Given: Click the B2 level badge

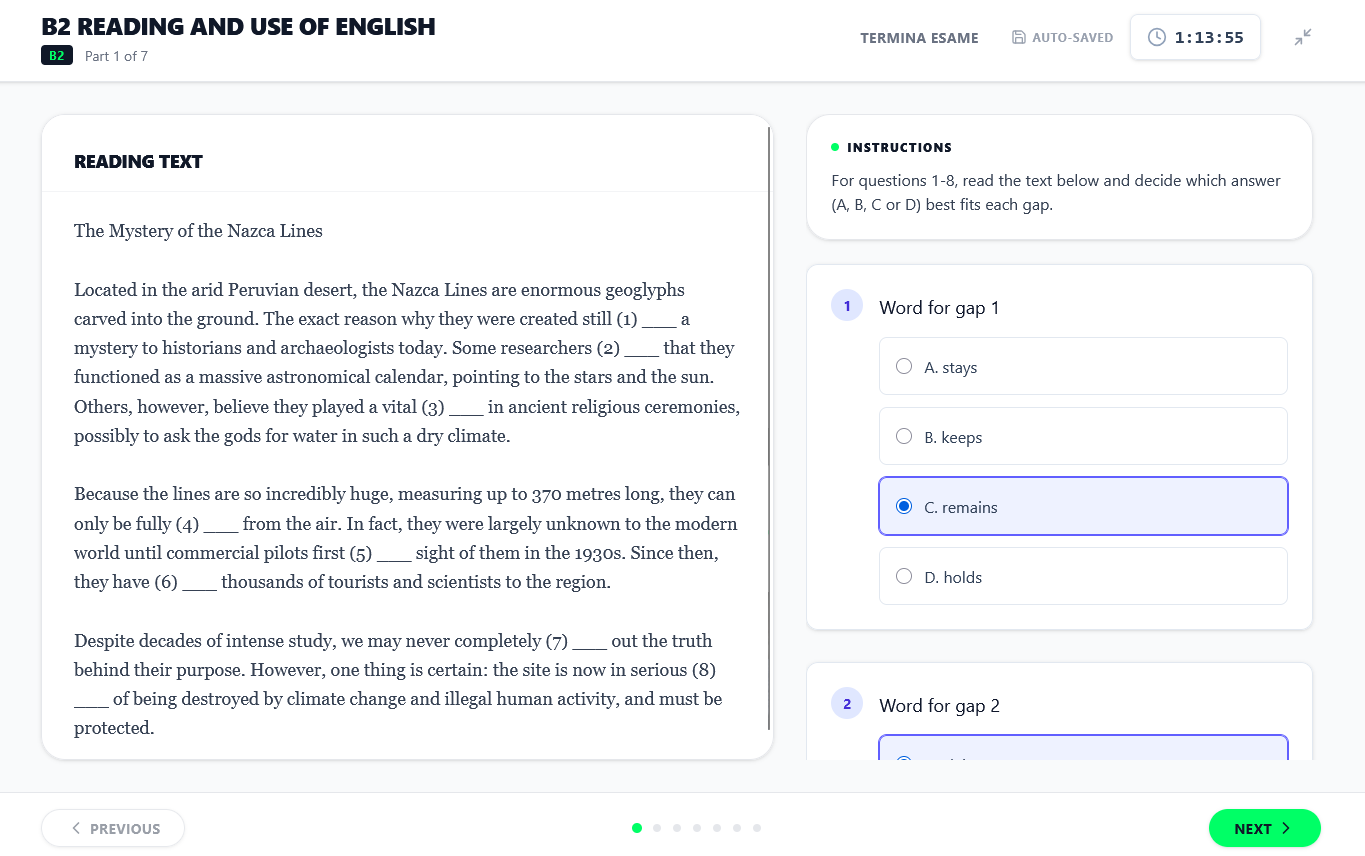Looking at the screenshot, I should [57, 56].
